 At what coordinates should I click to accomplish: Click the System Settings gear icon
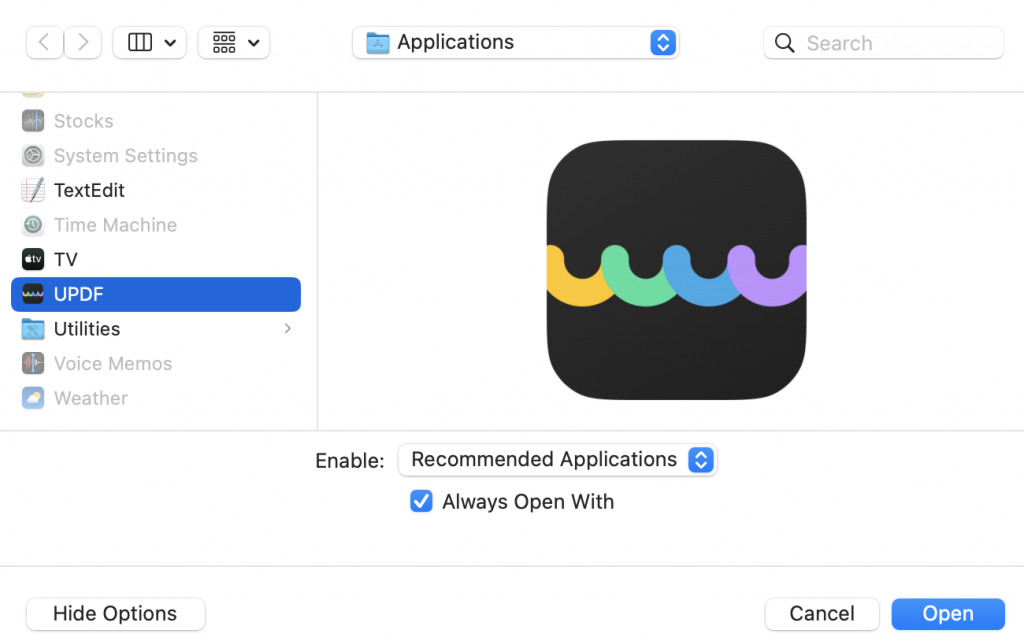(33, 156)
